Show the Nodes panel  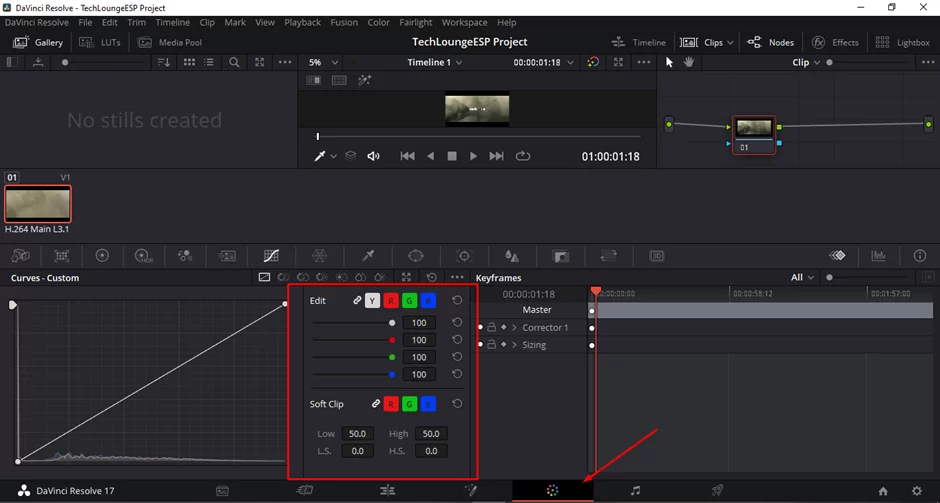771,43
